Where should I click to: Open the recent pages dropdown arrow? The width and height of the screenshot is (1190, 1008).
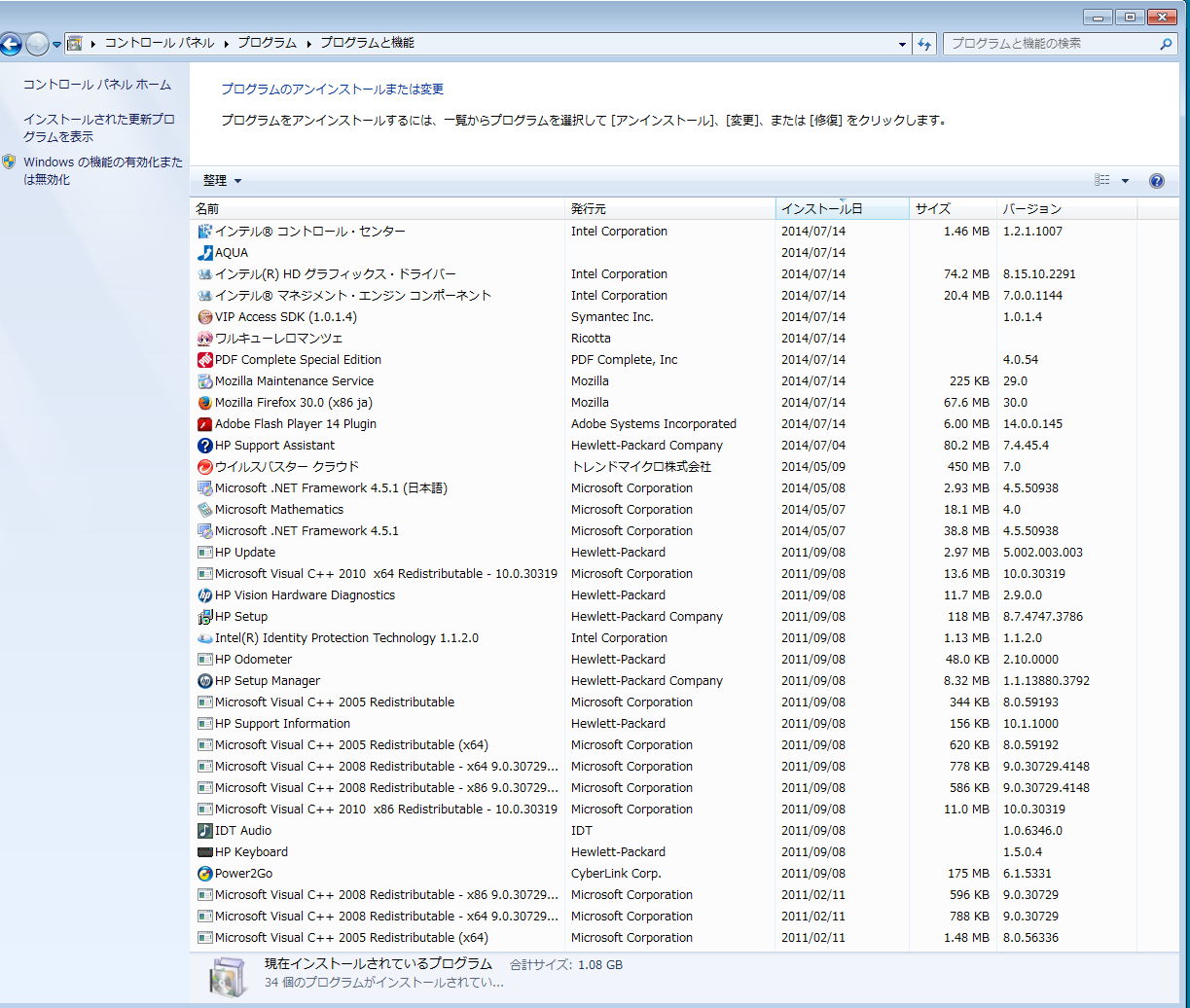point(57,45)
